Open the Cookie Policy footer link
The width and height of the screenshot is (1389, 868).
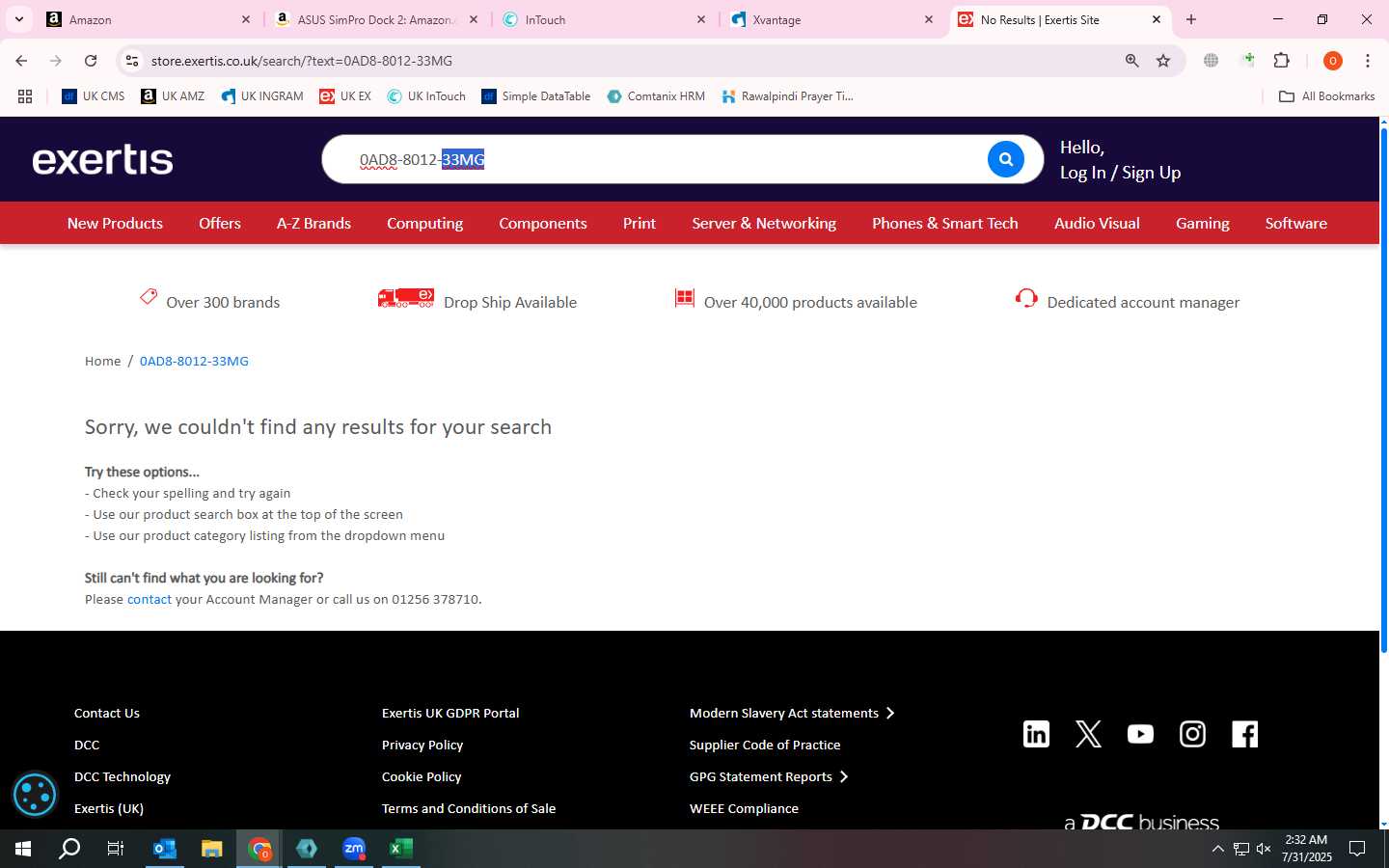(x=422, y=776)
